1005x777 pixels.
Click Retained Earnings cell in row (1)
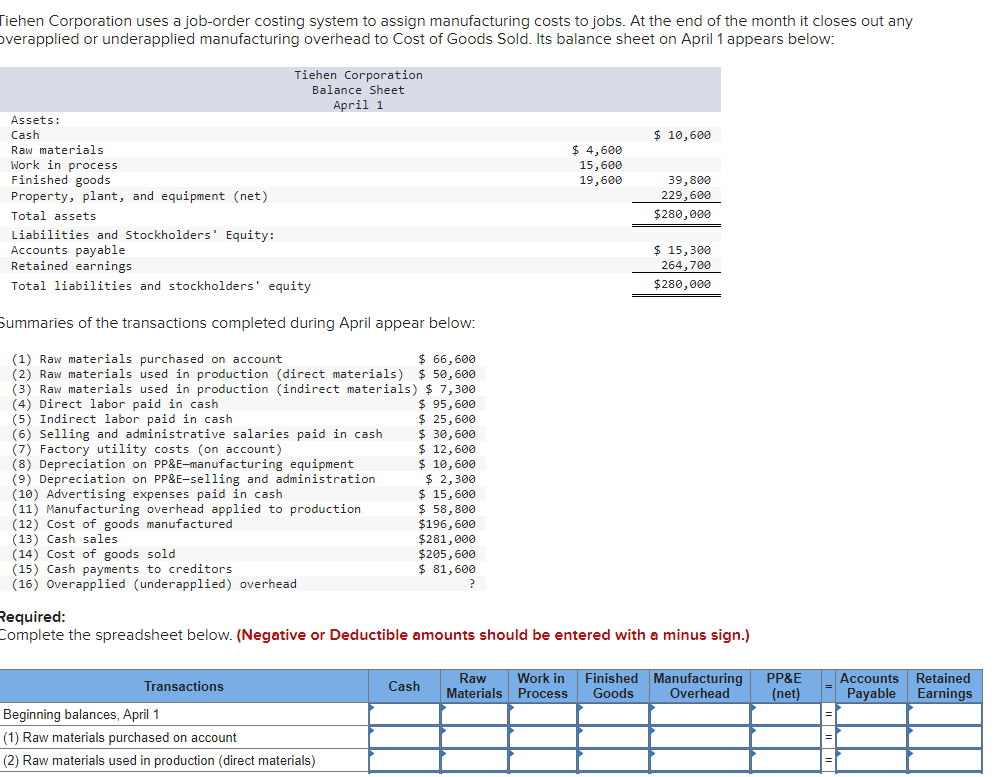tap(945, 737)
